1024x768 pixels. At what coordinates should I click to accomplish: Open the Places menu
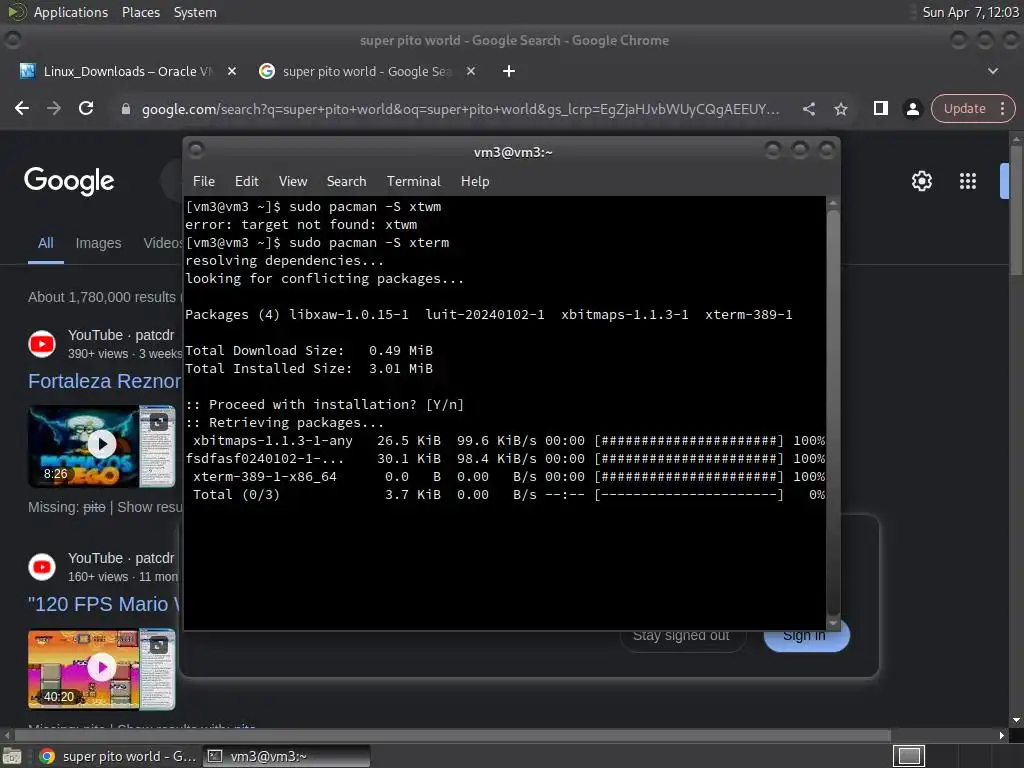(140, 12)
